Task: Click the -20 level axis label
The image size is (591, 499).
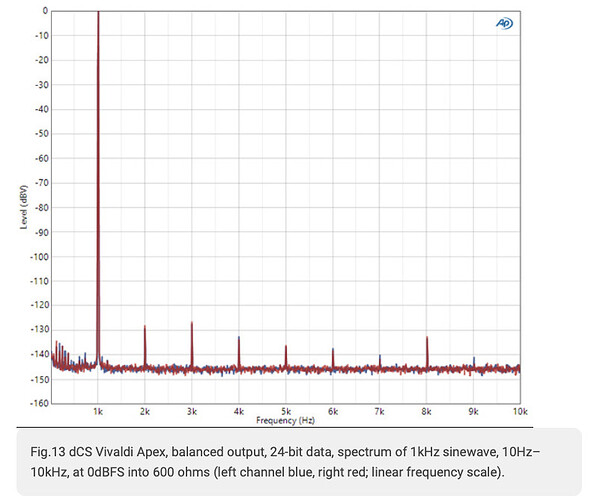Action: [42, 60]
